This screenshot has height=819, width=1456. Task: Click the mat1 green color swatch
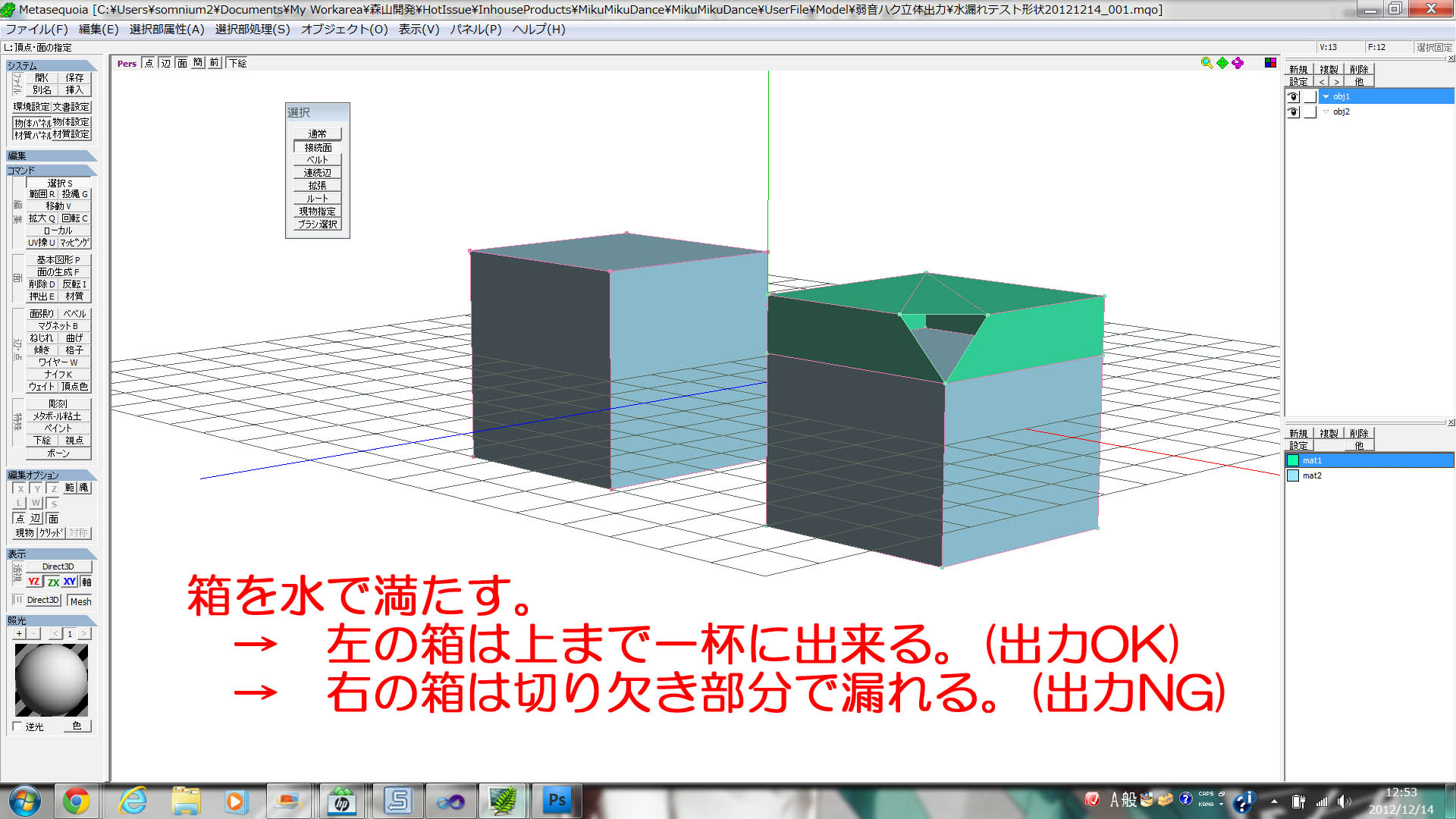1293,460
